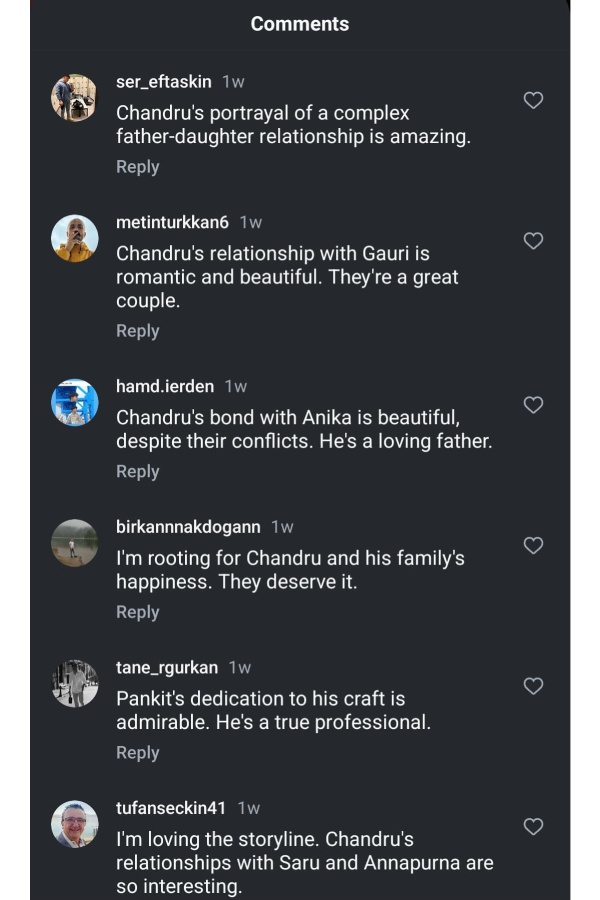Like hamd.ierden's comment with the heart icon
600x900 pixels.
click(533, 405)
